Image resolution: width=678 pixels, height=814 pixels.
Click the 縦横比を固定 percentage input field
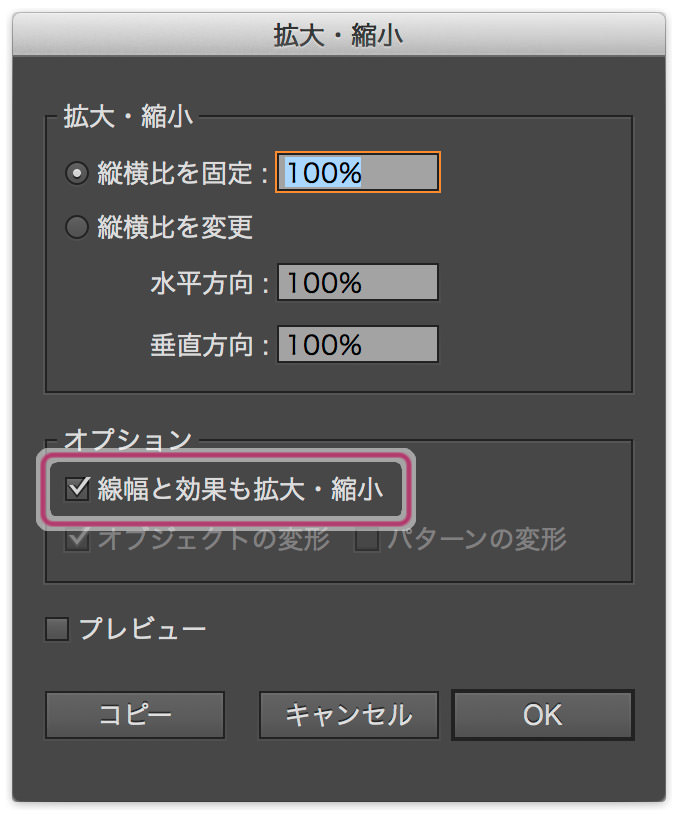point(358,172)
